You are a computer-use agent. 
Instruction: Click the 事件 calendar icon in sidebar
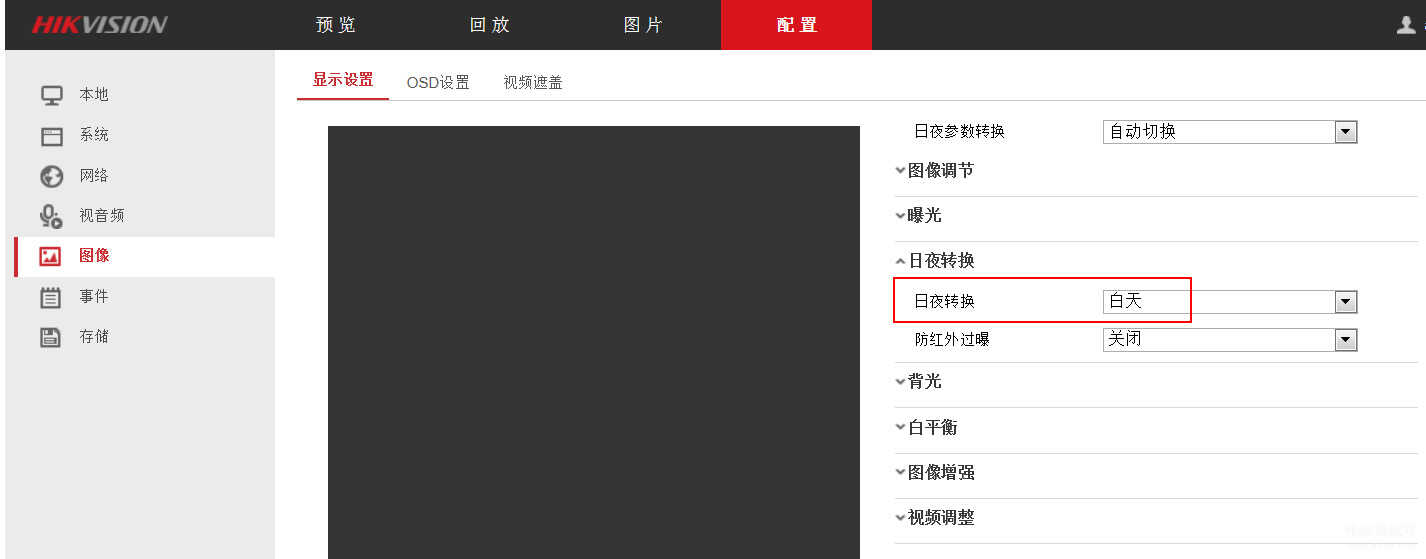click(51, 297)
